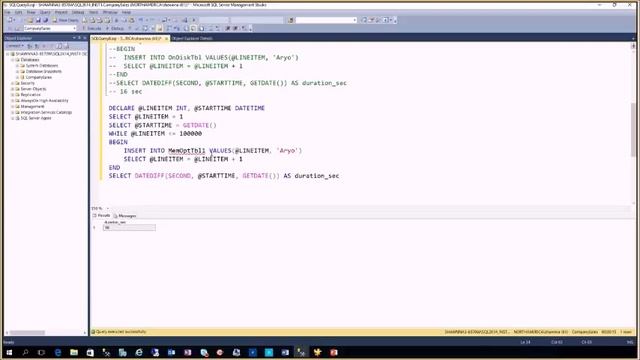Image resolution: width=640 pixels, height=360 pixels.
Task: Click the duration_sec column header
Action: point(115,222)
